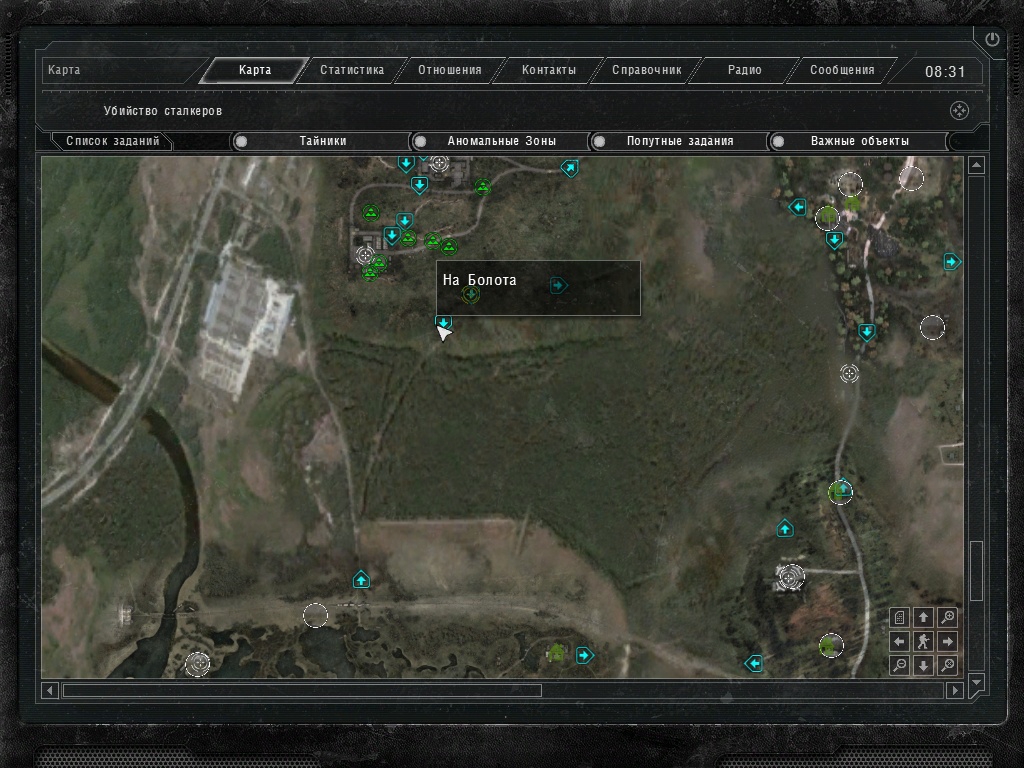Select the diagonal up-right cyan arrow marker
1024x768 pixels.
[x=569, y=168]
